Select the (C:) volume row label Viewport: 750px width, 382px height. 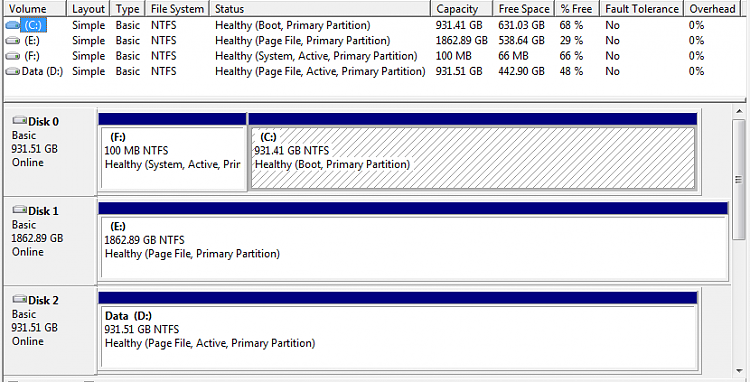(33, 25)
